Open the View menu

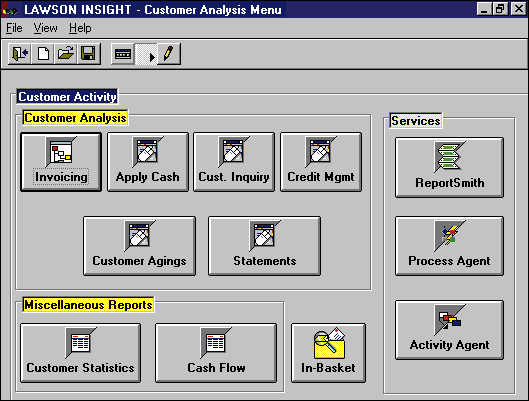coord(46,28)
